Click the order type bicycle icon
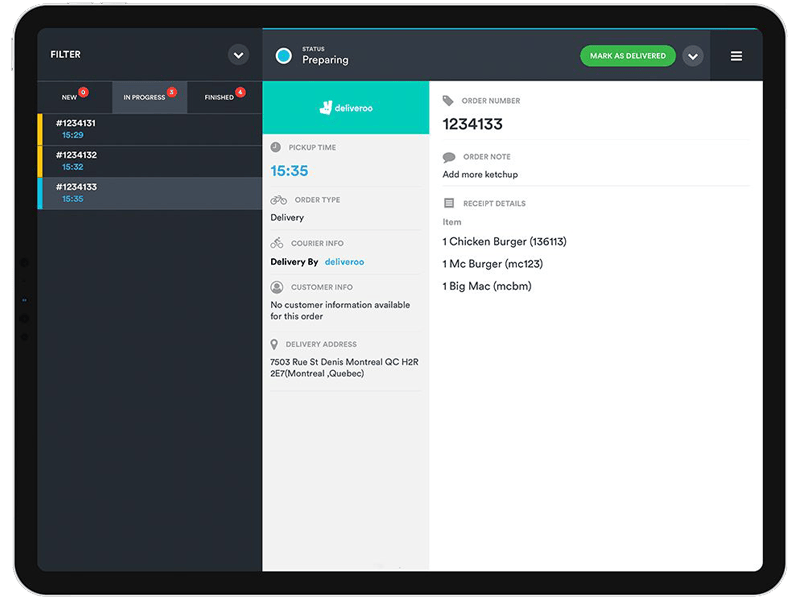The image size is (800, 600). [x=279, y=200]
